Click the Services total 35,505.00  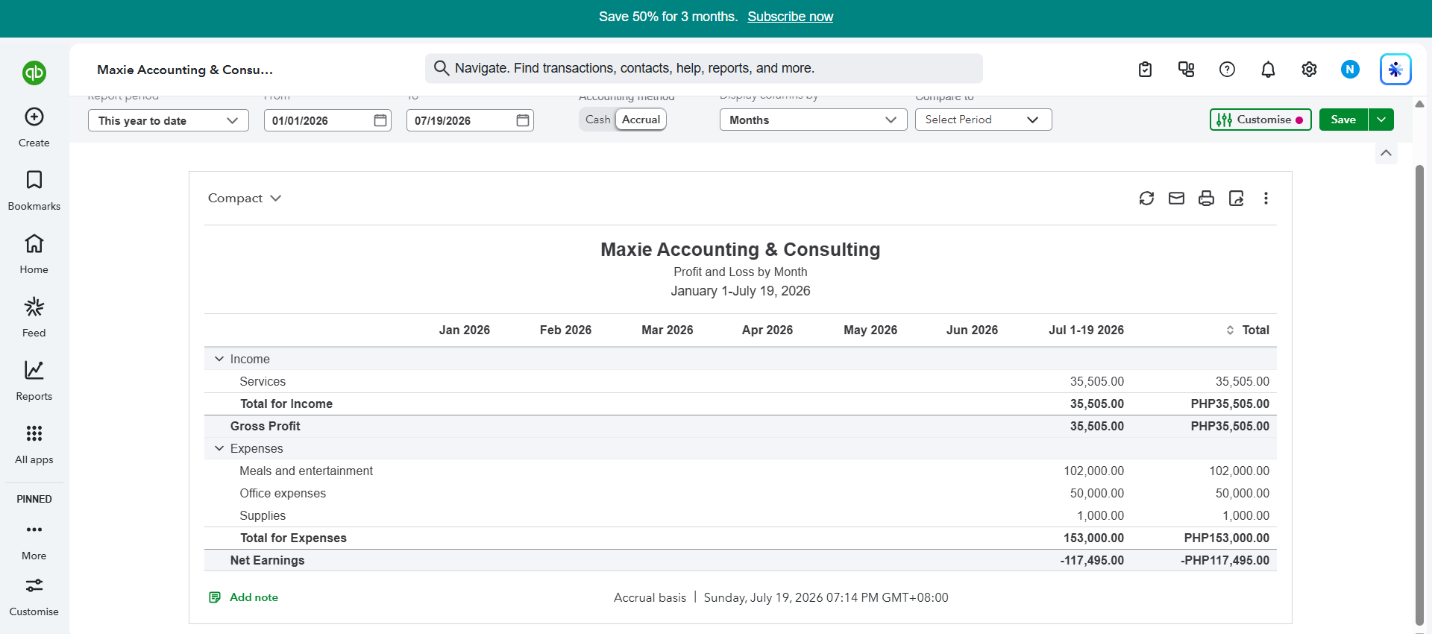1242,382
